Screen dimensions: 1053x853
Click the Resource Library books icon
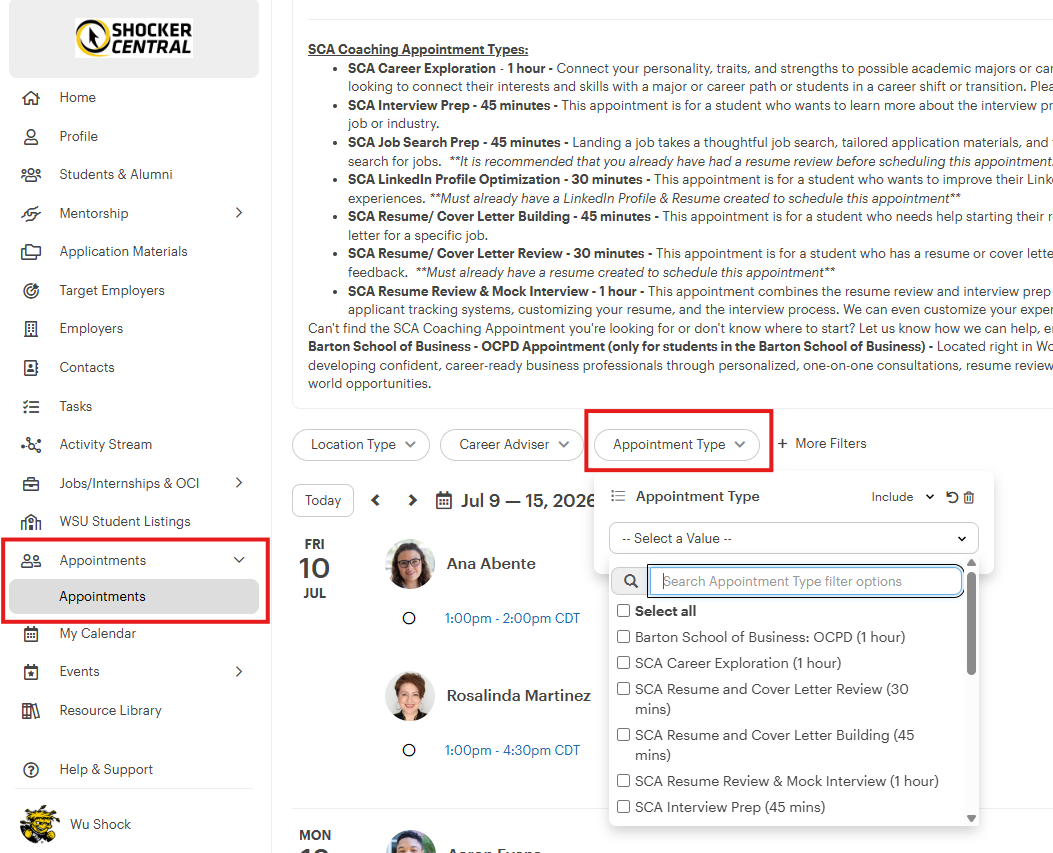(x=31, y=711)
